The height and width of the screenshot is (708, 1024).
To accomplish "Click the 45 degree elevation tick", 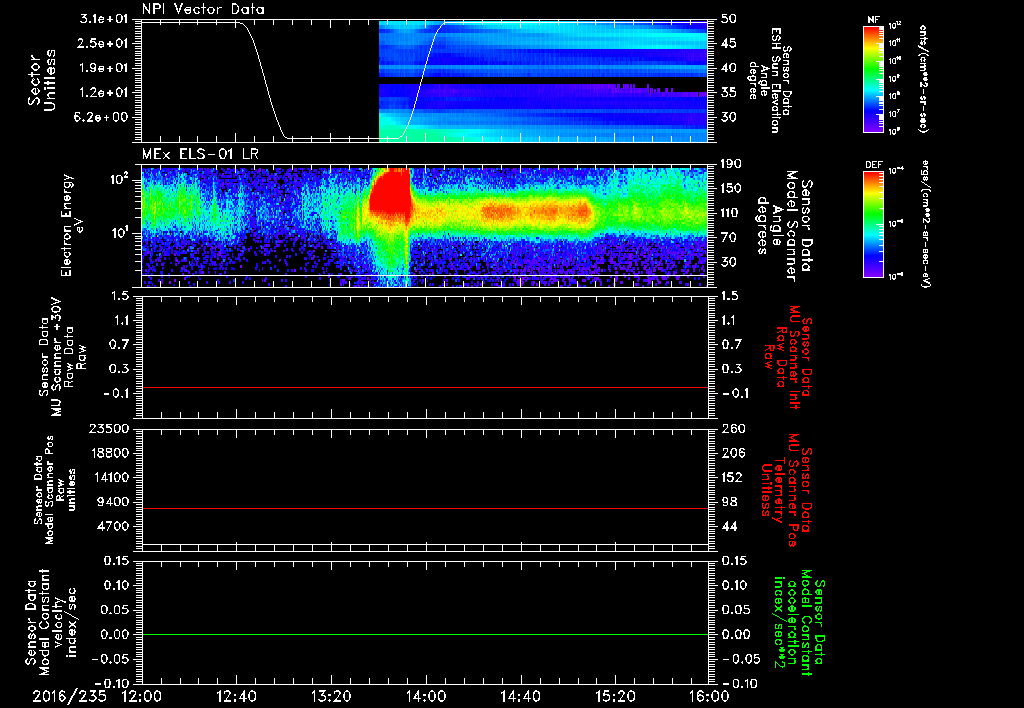I will pos(729,44).
